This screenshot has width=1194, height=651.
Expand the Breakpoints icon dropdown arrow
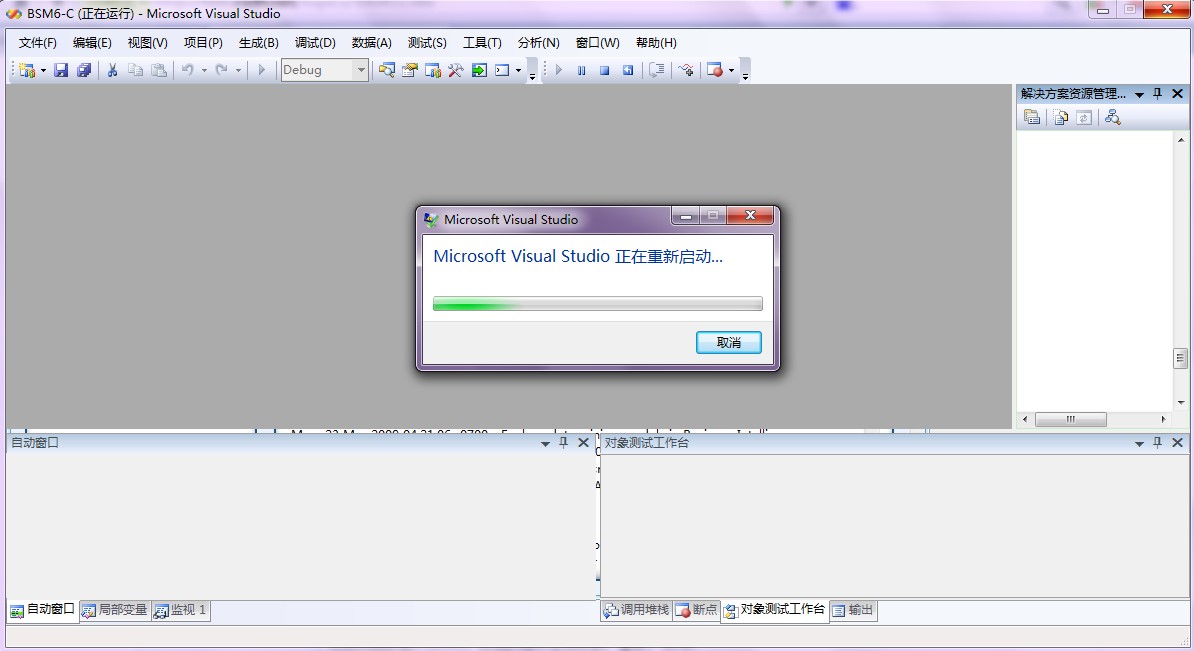(731, 71)
